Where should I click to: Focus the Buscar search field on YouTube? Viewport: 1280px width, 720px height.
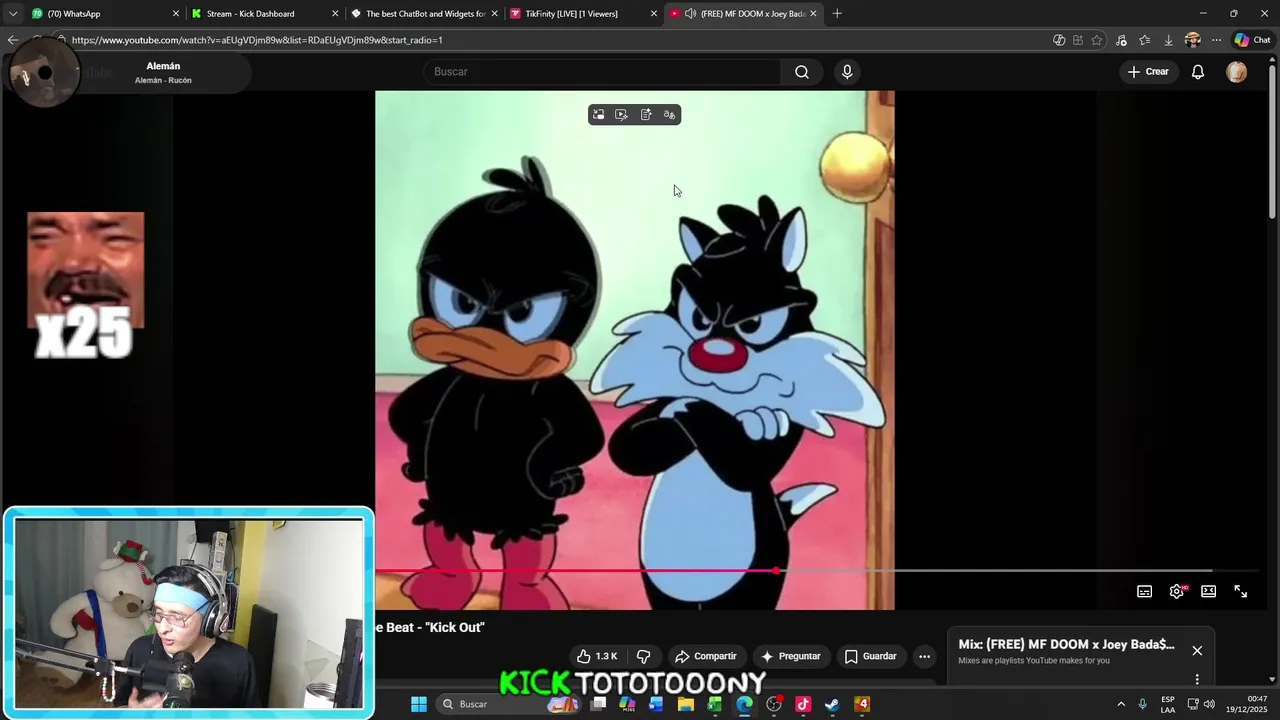pos(603,72)
